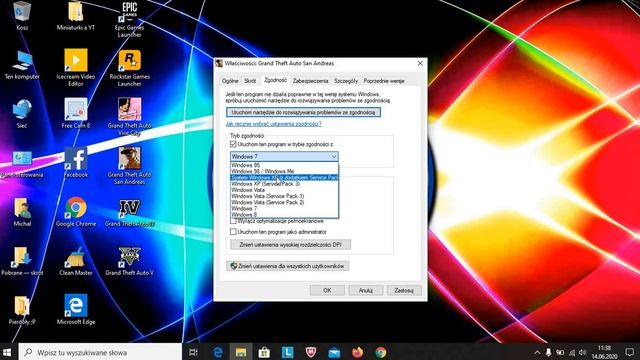Screen dimensions: 640x360
Task: Choose Windows 8 from the list
Action: pyautogui.click(x=284, y=215)
